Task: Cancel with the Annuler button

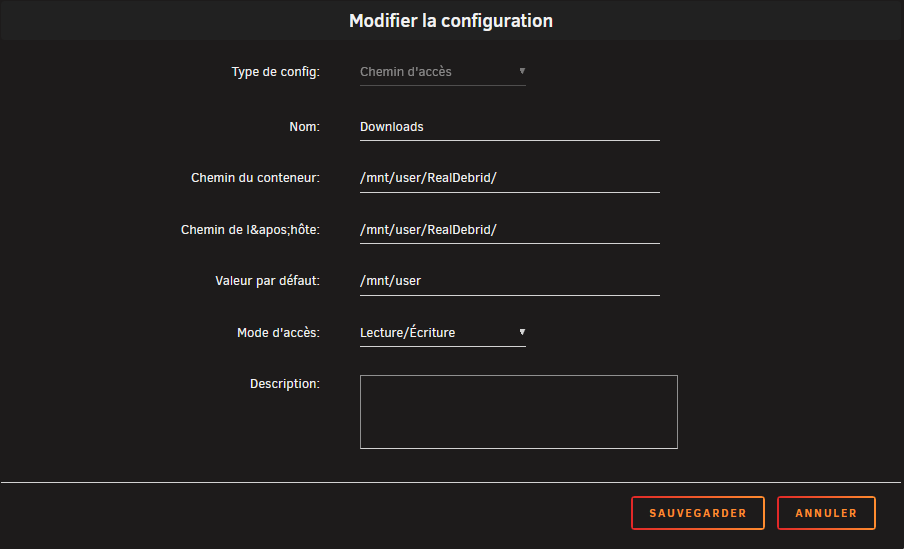Action: pyautogui.click(x=826, y=513)
